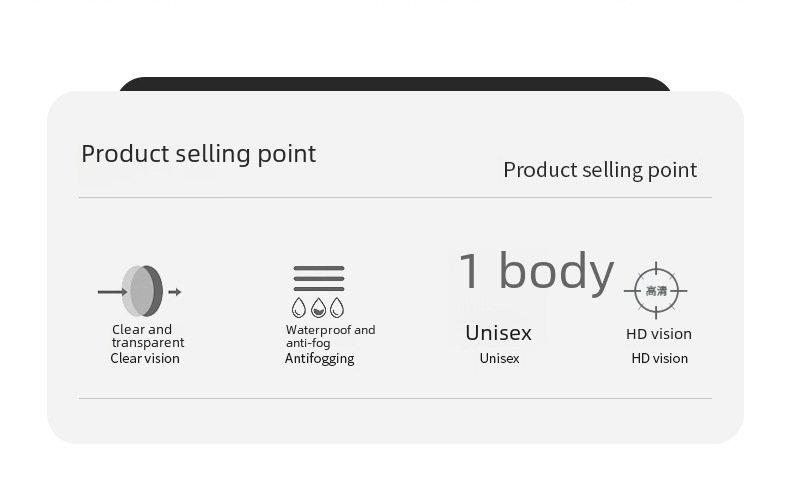This screenshot has width=790, height=480.
Task: Select the middle water droplet icon
Action: pos(319,308)
